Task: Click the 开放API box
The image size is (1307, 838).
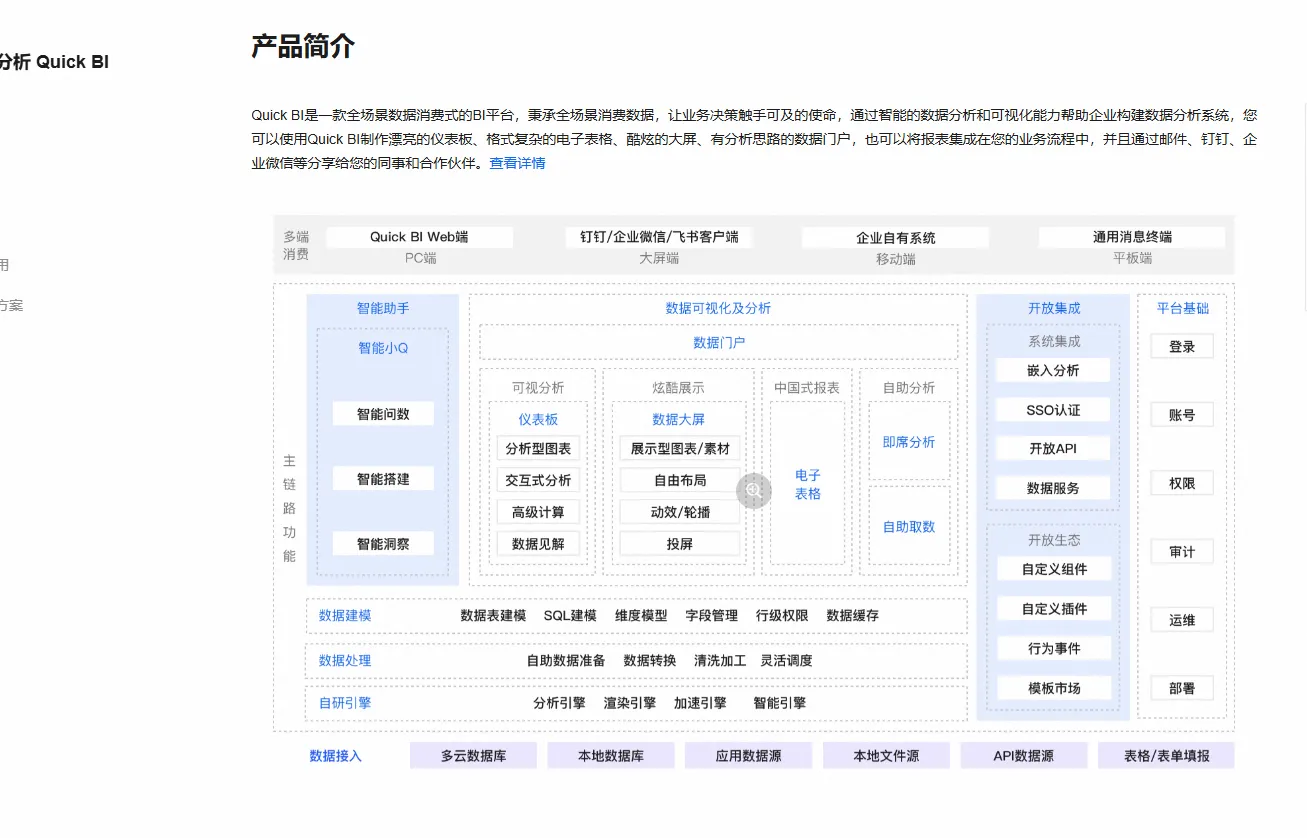Action: (1053, 449)
